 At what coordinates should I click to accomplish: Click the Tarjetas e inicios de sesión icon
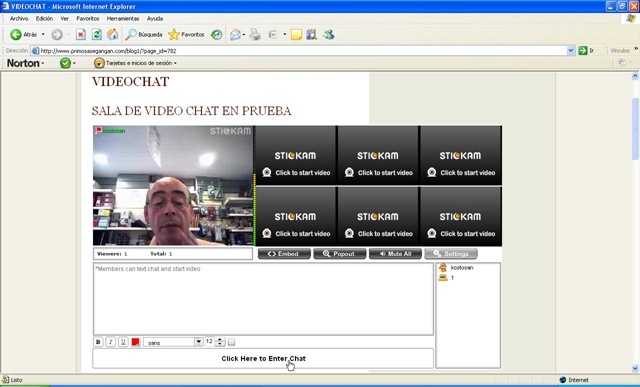tap(99, 63)
